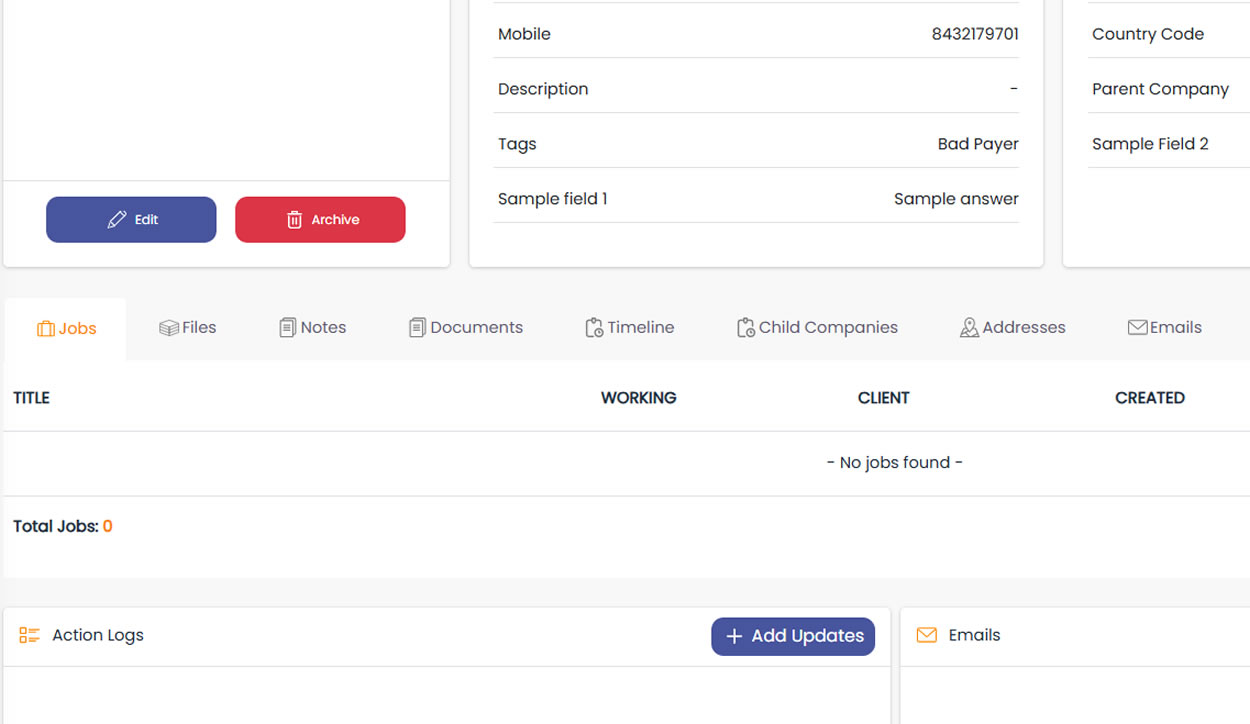Click the Action Logs list icon
The width and height of the screenshot is (1250, 724).
point(29,636)
